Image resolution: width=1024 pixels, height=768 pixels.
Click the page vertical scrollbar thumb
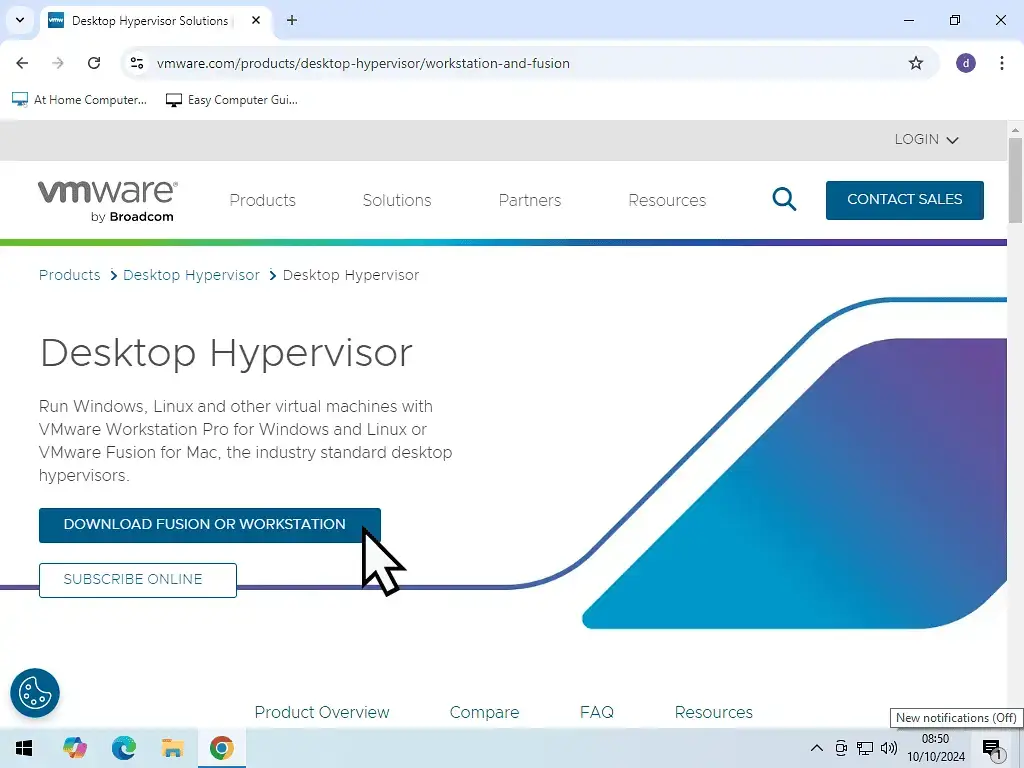tap(1015, 180)
